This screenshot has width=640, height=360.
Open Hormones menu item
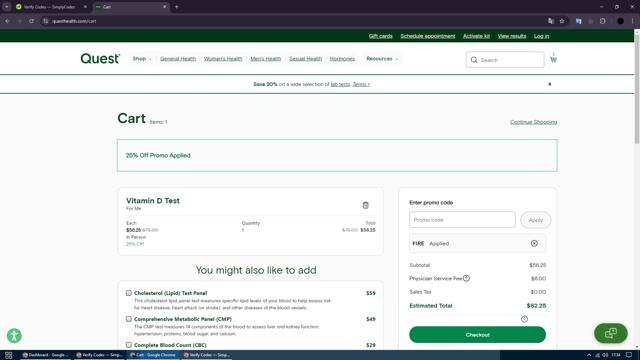342,59
